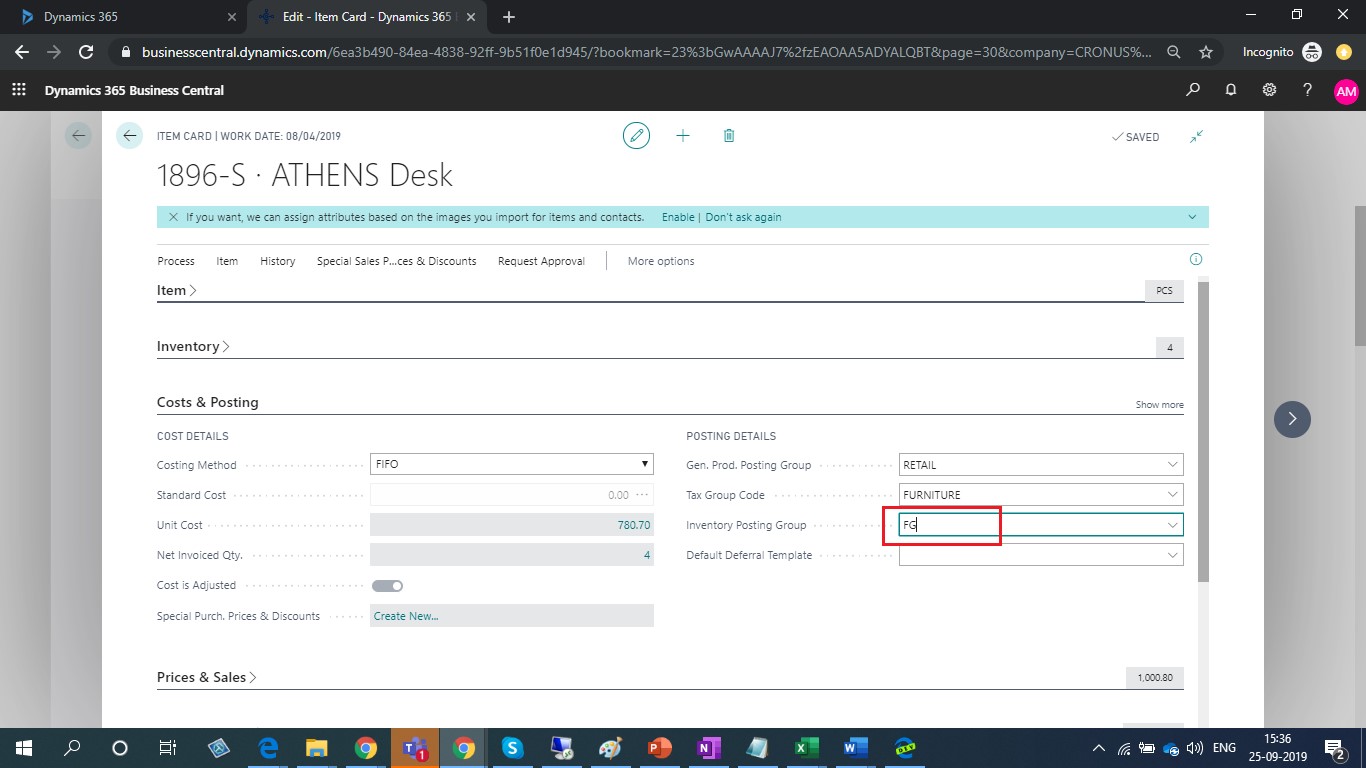The width and height of the screenshot is (1366, 768).
Task: Open the Item action menu
Action: (x=227, y=261)
